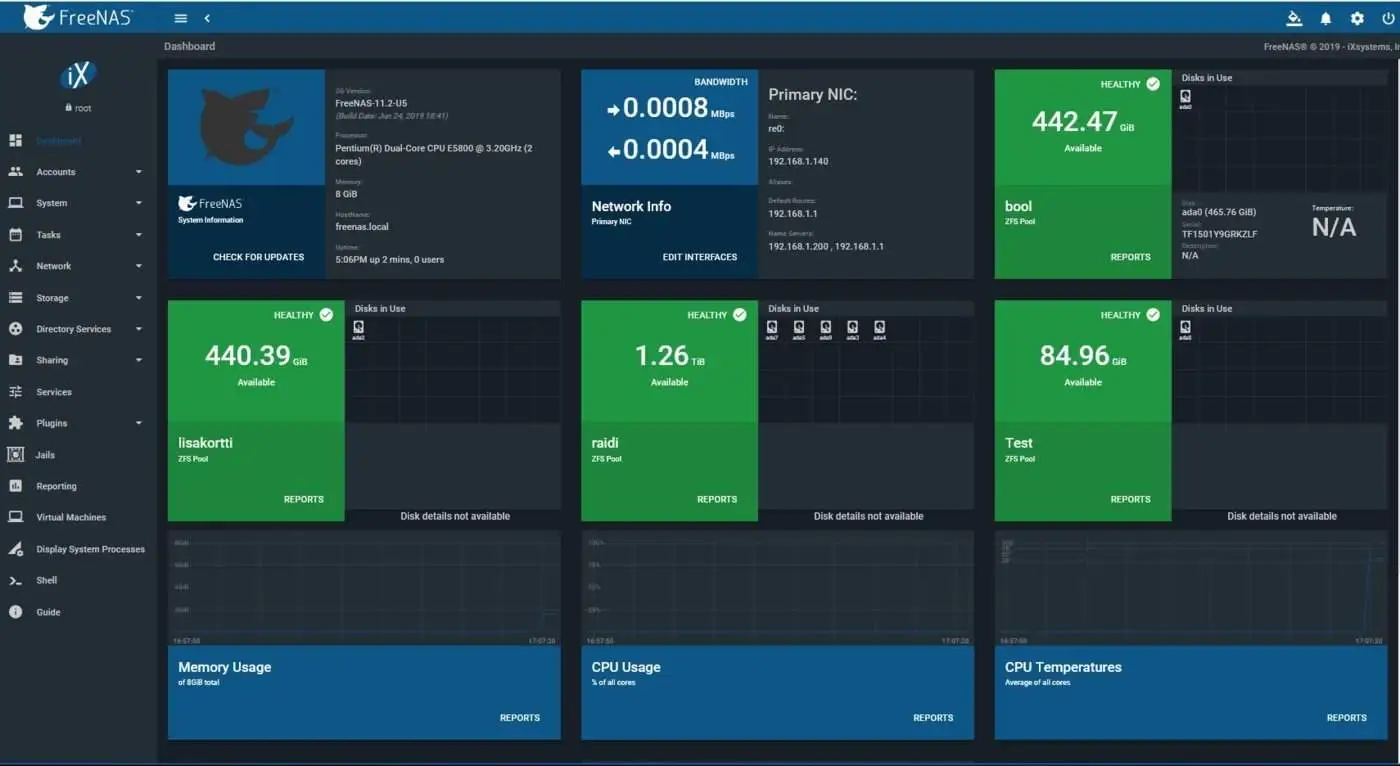Click the ada0 disk icon in bool pool
The height and width of the screenshot is (766, 1400).
[x=1186, y=97]
